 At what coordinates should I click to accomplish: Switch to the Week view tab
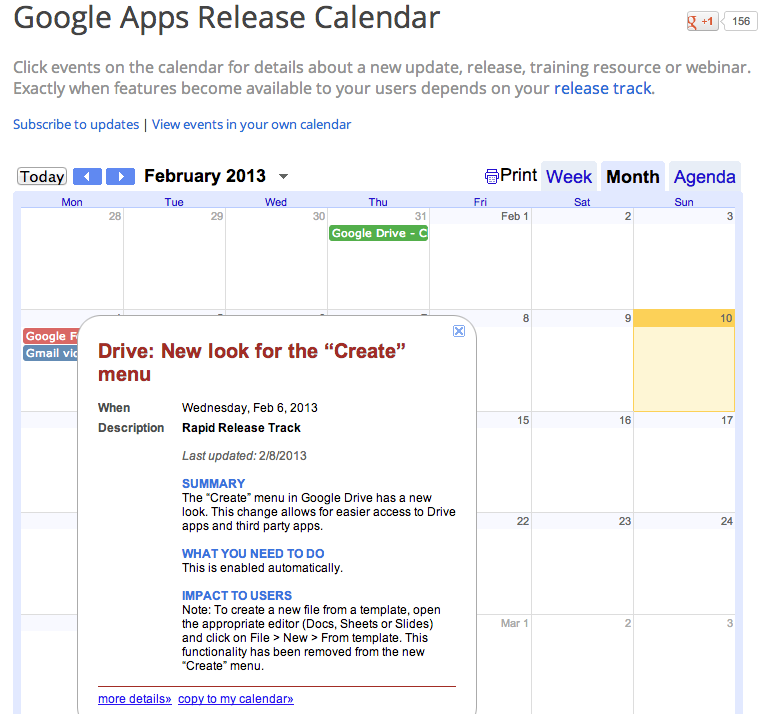569,177
